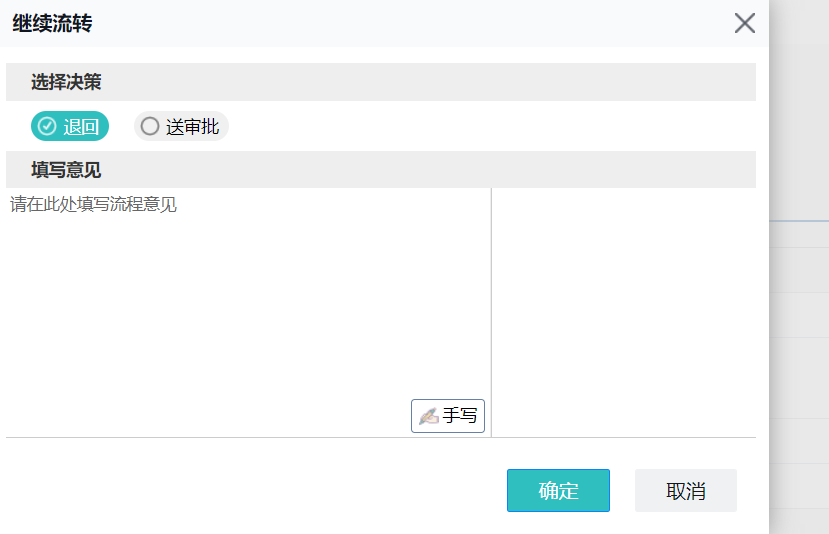Click the vertical divider between opinion panes

tap(491, 310)
